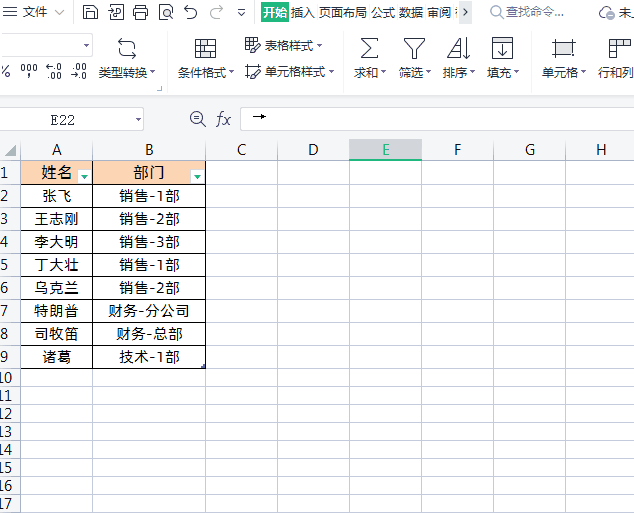Screen dimensions: 634x513
Task: Switch to the 页面布局 ribbon tab
Action: pyautogui.click(x=342, y=13)
